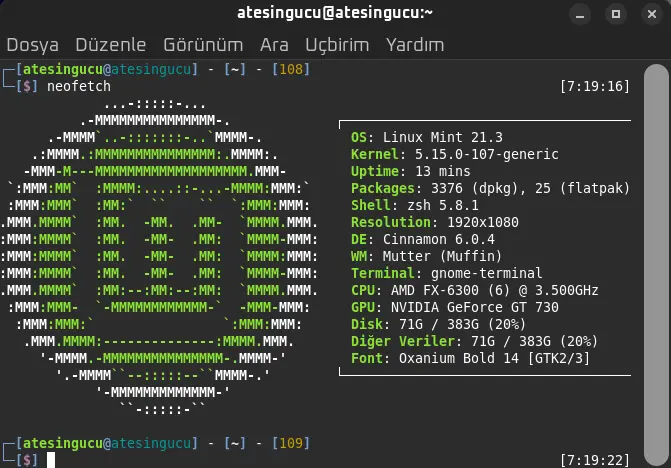The height and width of the screenshot is (468, 671).
Task: Open the Düzenle menu
Action: coord(110,45)
